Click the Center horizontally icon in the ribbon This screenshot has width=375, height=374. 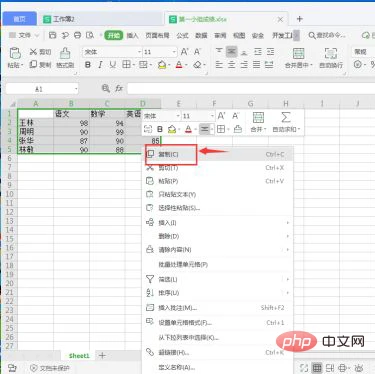231,64
